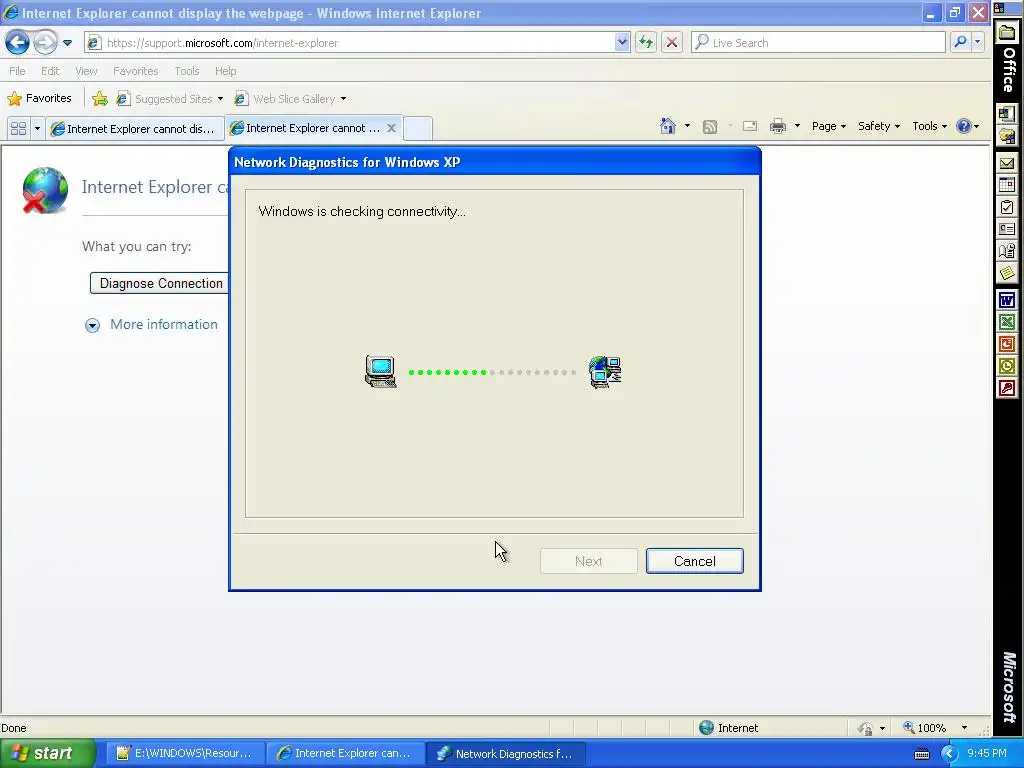The width and height of the screenshot is (1024, 768).
Task: Open the File menu
Action: pyautogui.click(x=18, y=71)
